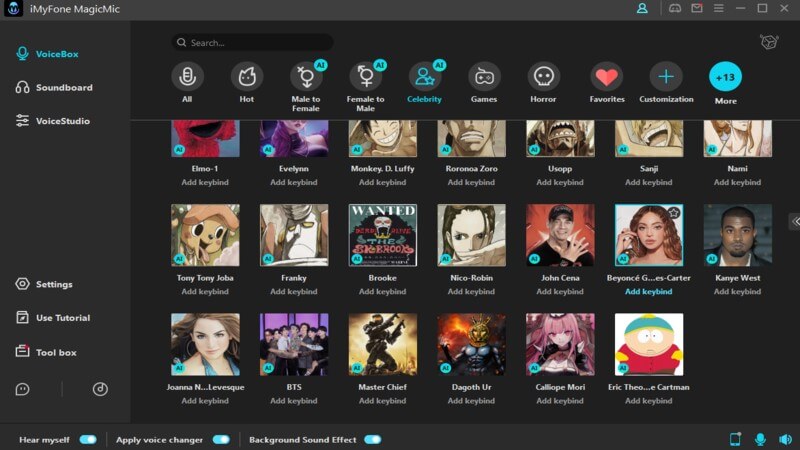Screen dimensions: 800x450
Task: Open the Use Tutorial page
Action: tap(53, 317)
